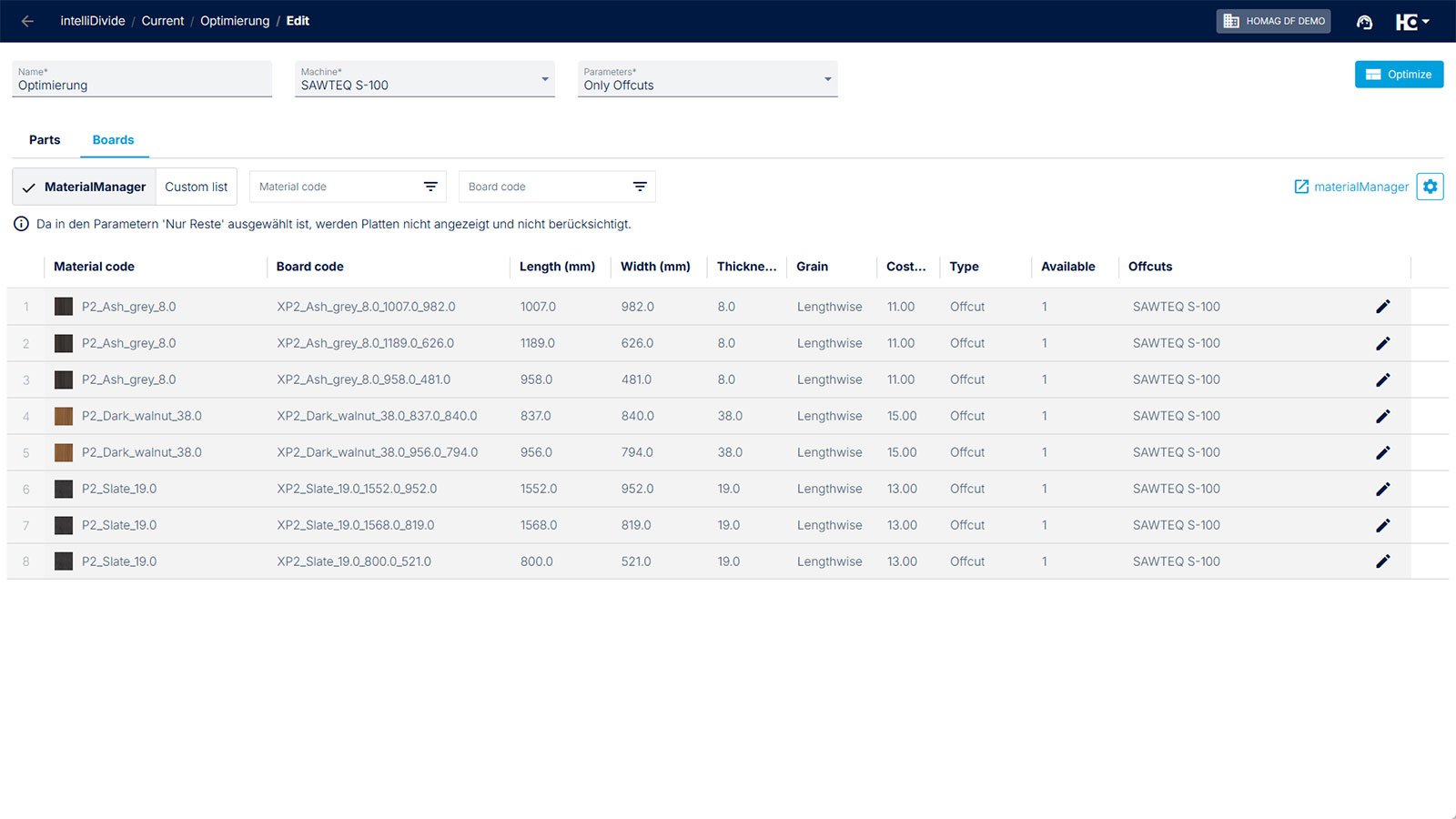Open the Parameters dropdown Only Offcuts
This screenshot has width=1456, height=819.
(x=707, y=79)
